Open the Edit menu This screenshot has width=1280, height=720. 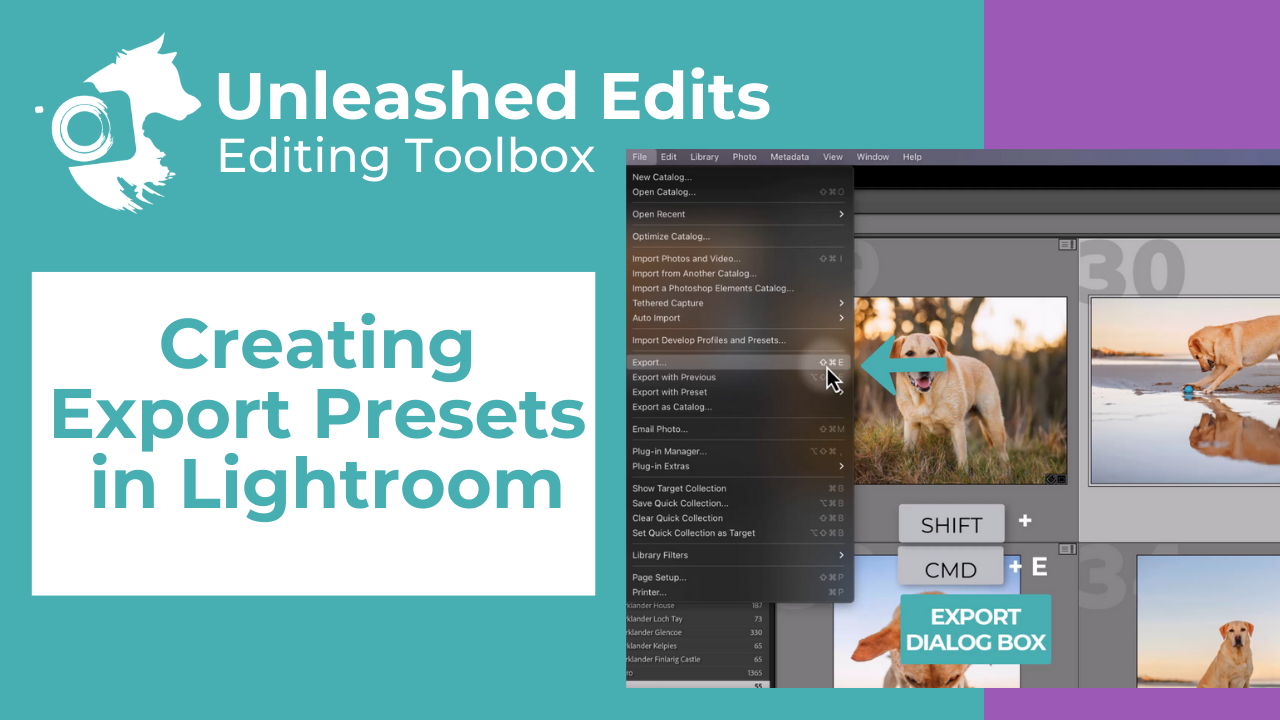[x=669, y=157]
